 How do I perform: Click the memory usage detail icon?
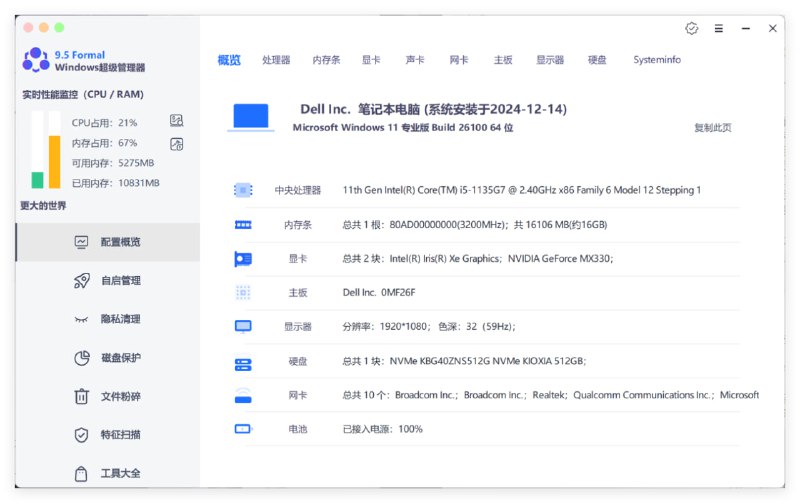pyautogui.click(x=177, y=144)
